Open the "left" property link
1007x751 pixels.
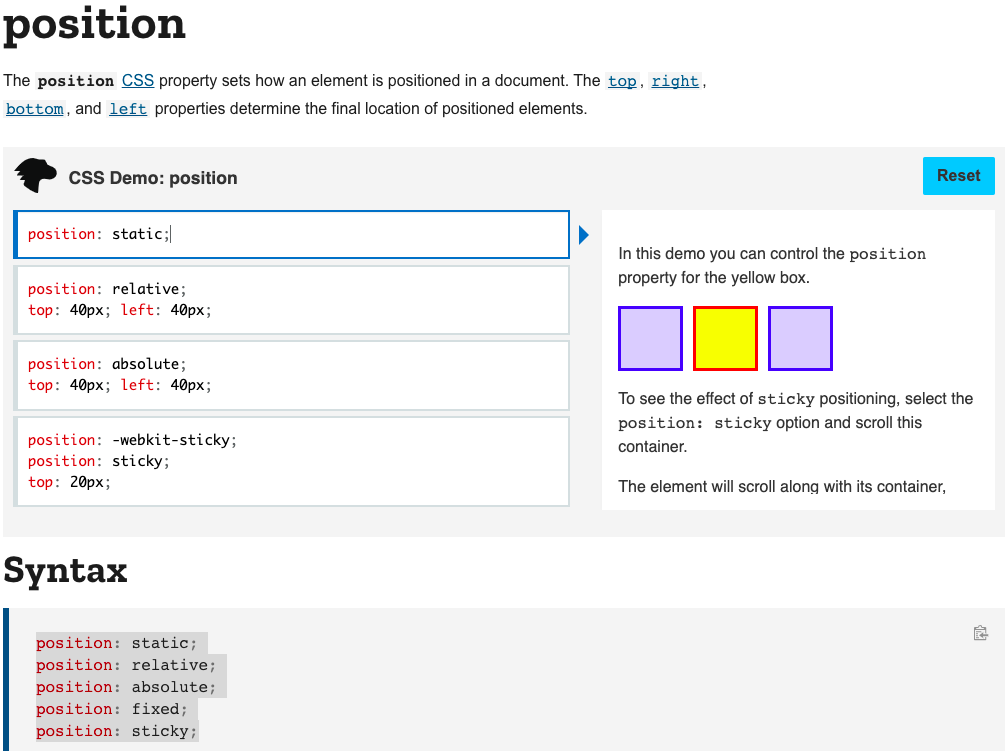[128, 109]
